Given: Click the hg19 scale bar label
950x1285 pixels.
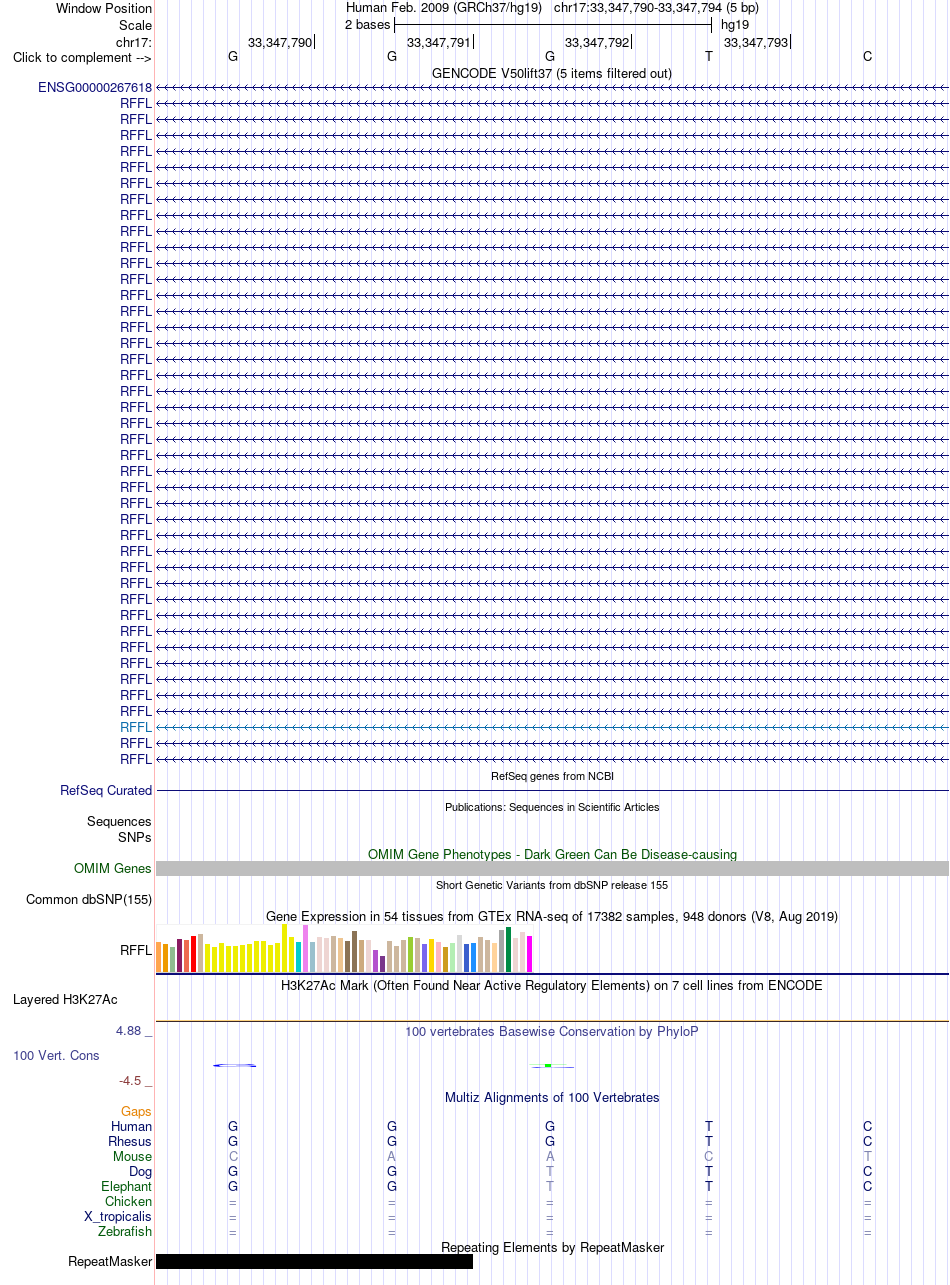Looking at the screenshot, I should (x=735, y=24).
